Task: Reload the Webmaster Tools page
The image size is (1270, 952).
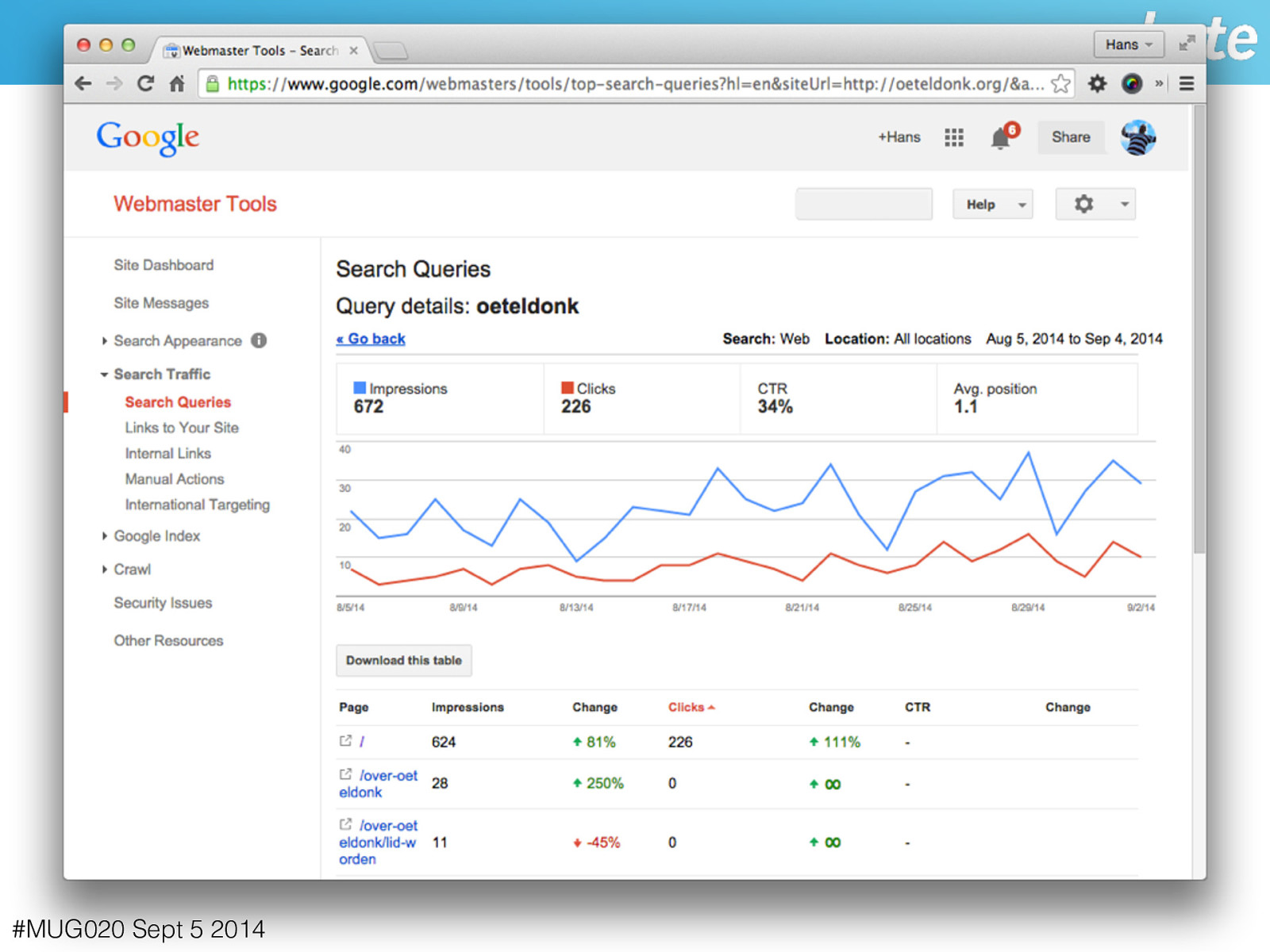Action: click(x=145, y=83)
